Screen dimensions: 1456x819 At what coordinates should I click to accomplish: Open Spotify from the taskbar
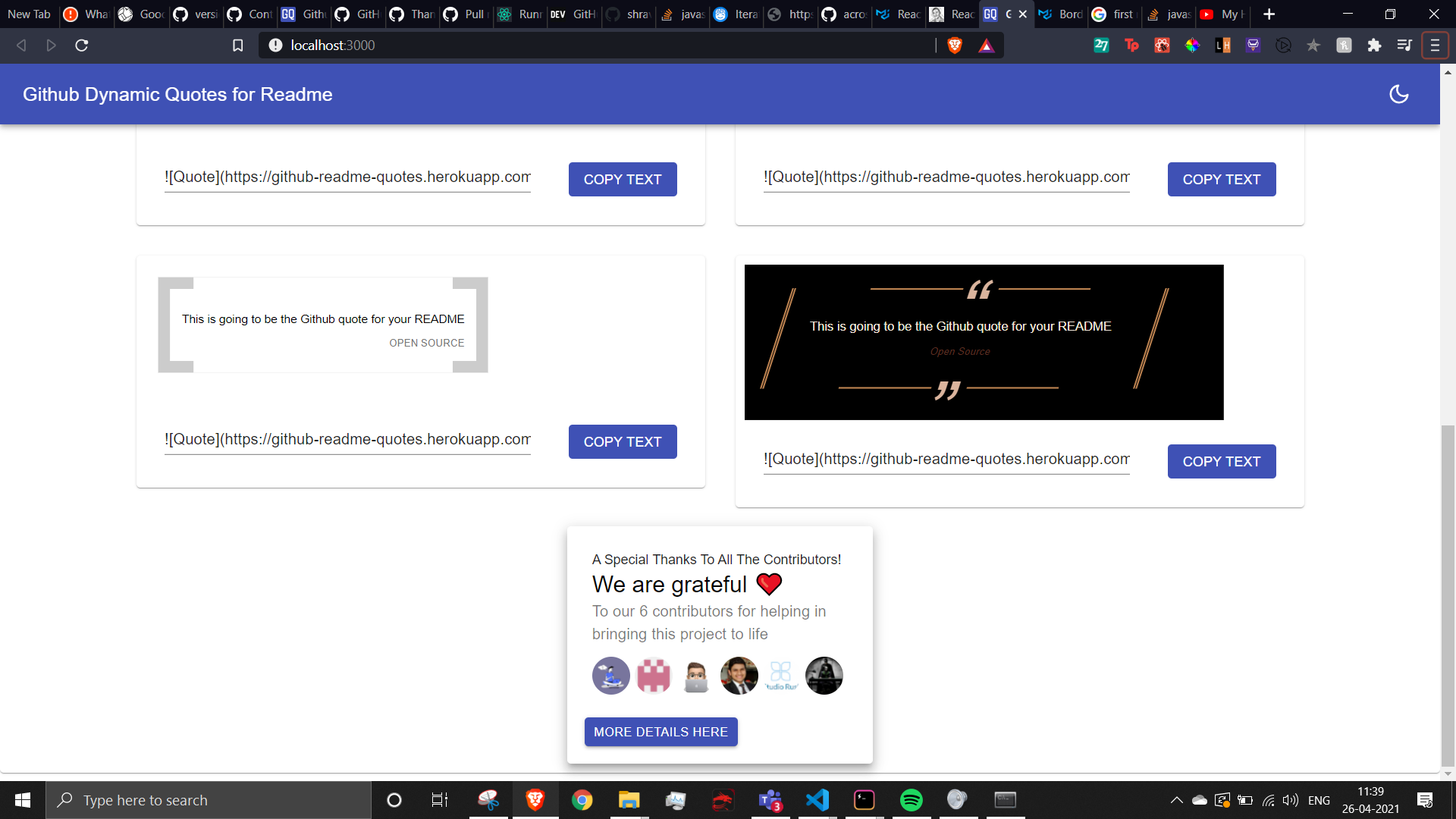coord(911,800)
